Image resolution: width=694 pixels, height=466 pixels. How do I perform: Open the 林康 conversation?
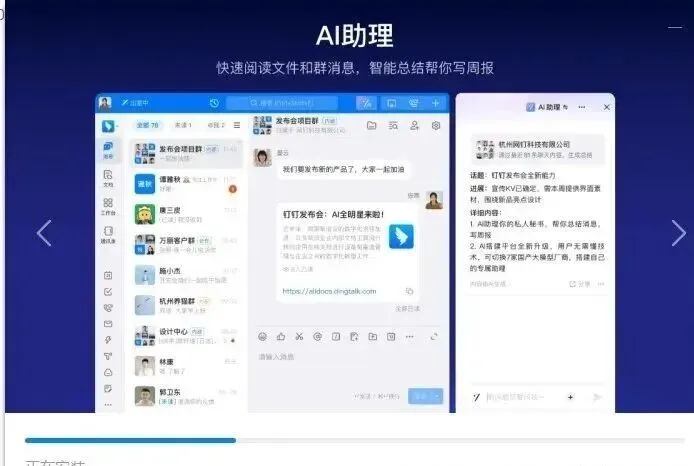point(187,366)
